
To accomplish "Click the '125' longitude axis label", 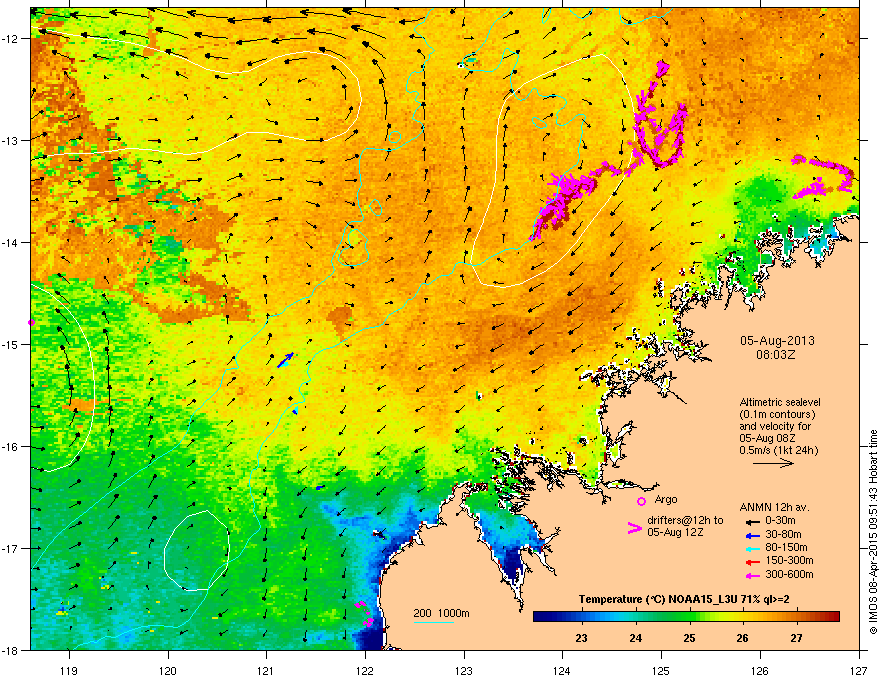I will pos(661,670).
